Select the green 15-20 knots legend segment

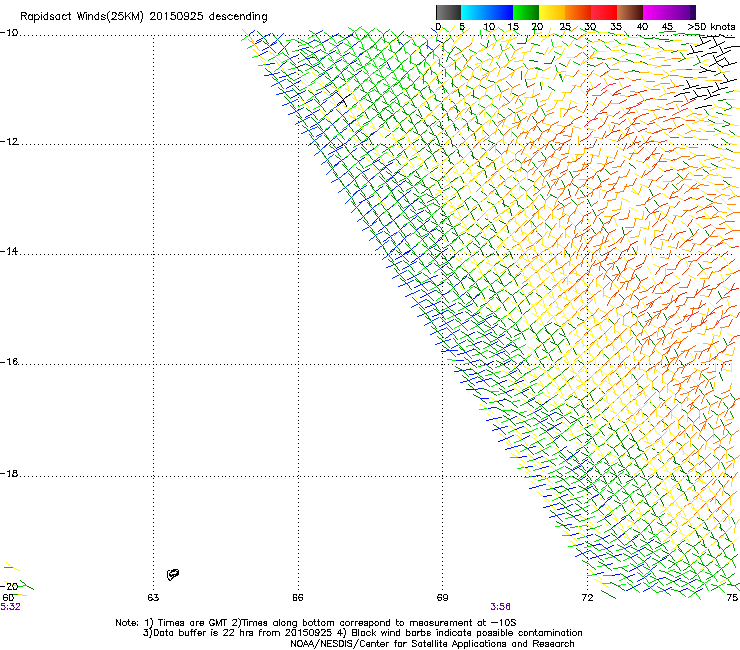[526, 12]
